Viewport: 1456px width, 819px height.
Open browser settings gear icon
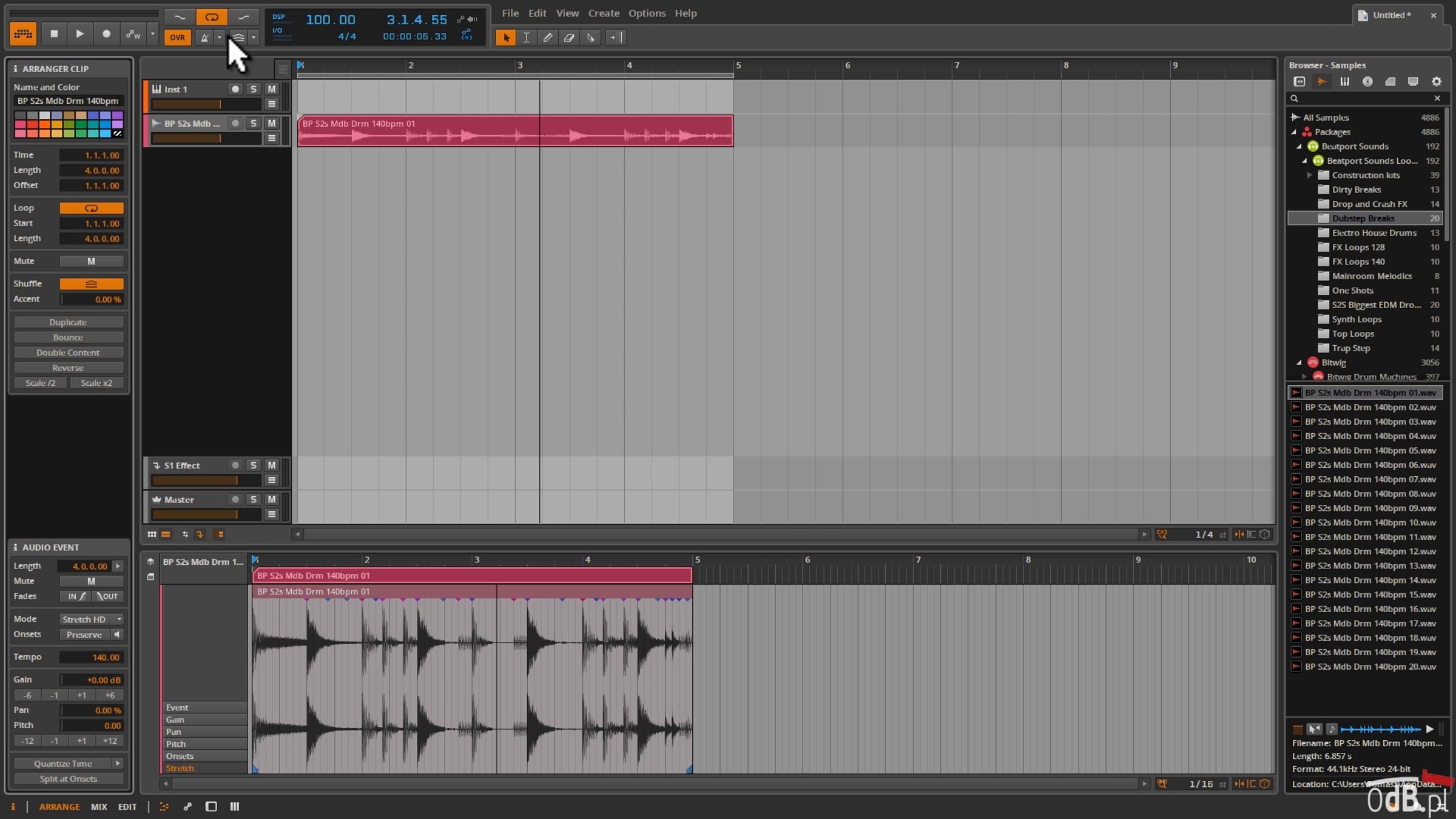click(1436, 81)
